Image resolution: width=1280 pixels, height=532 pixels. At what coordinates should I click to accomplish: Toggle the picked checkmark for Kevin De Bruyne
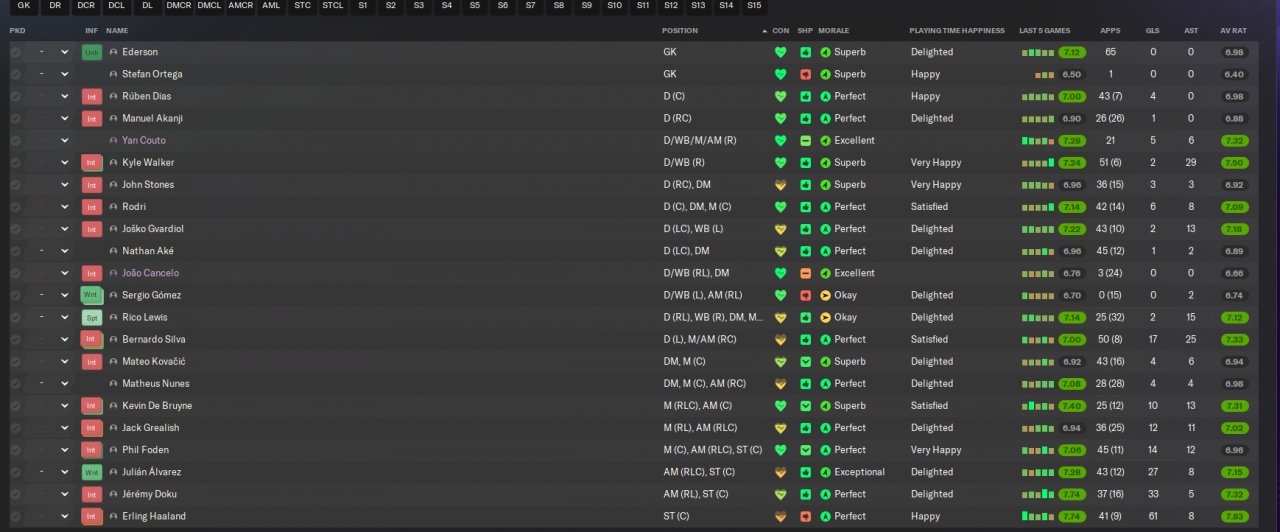click(15, 406)
